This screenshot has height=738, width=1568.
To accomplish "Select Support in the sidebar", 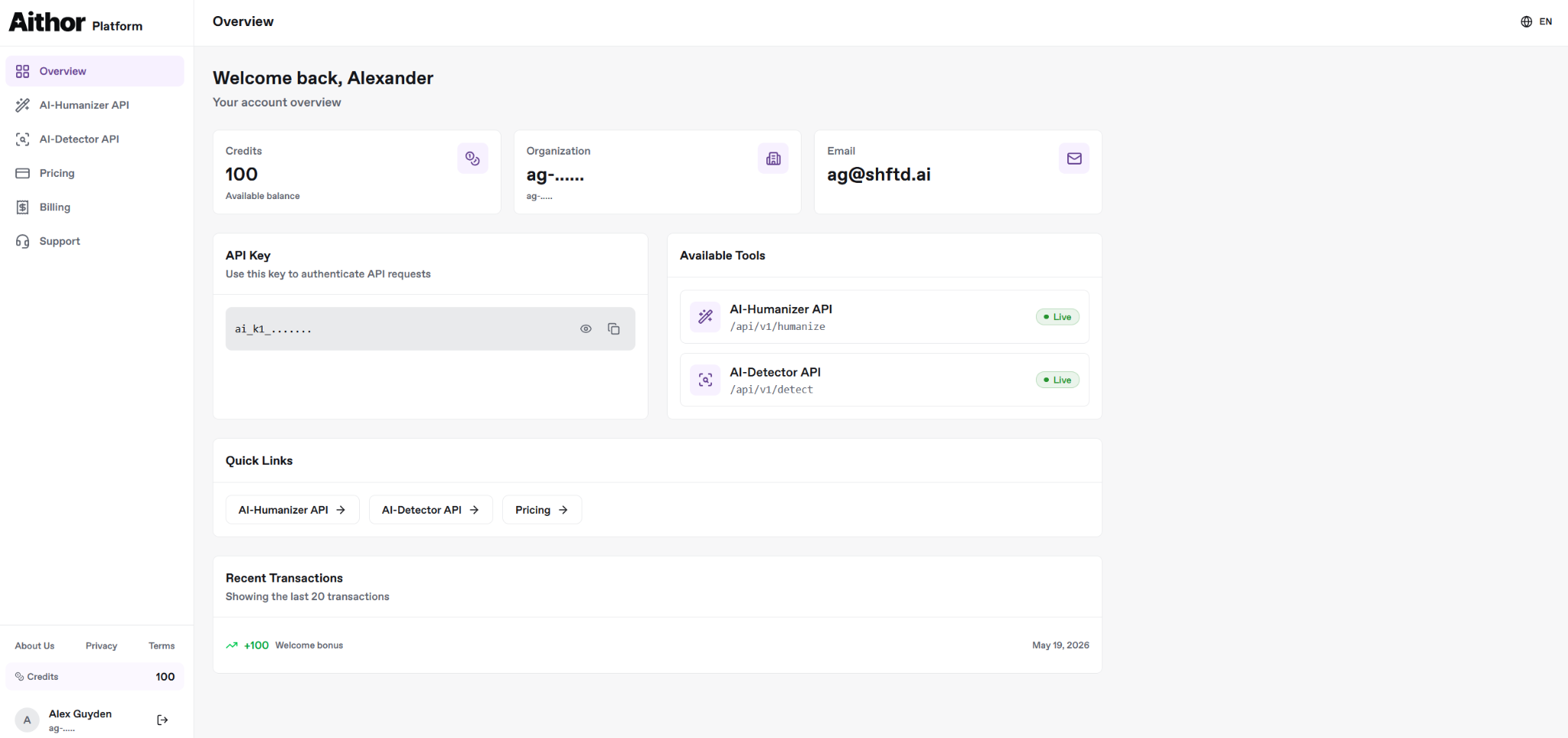I will (95, 241).
